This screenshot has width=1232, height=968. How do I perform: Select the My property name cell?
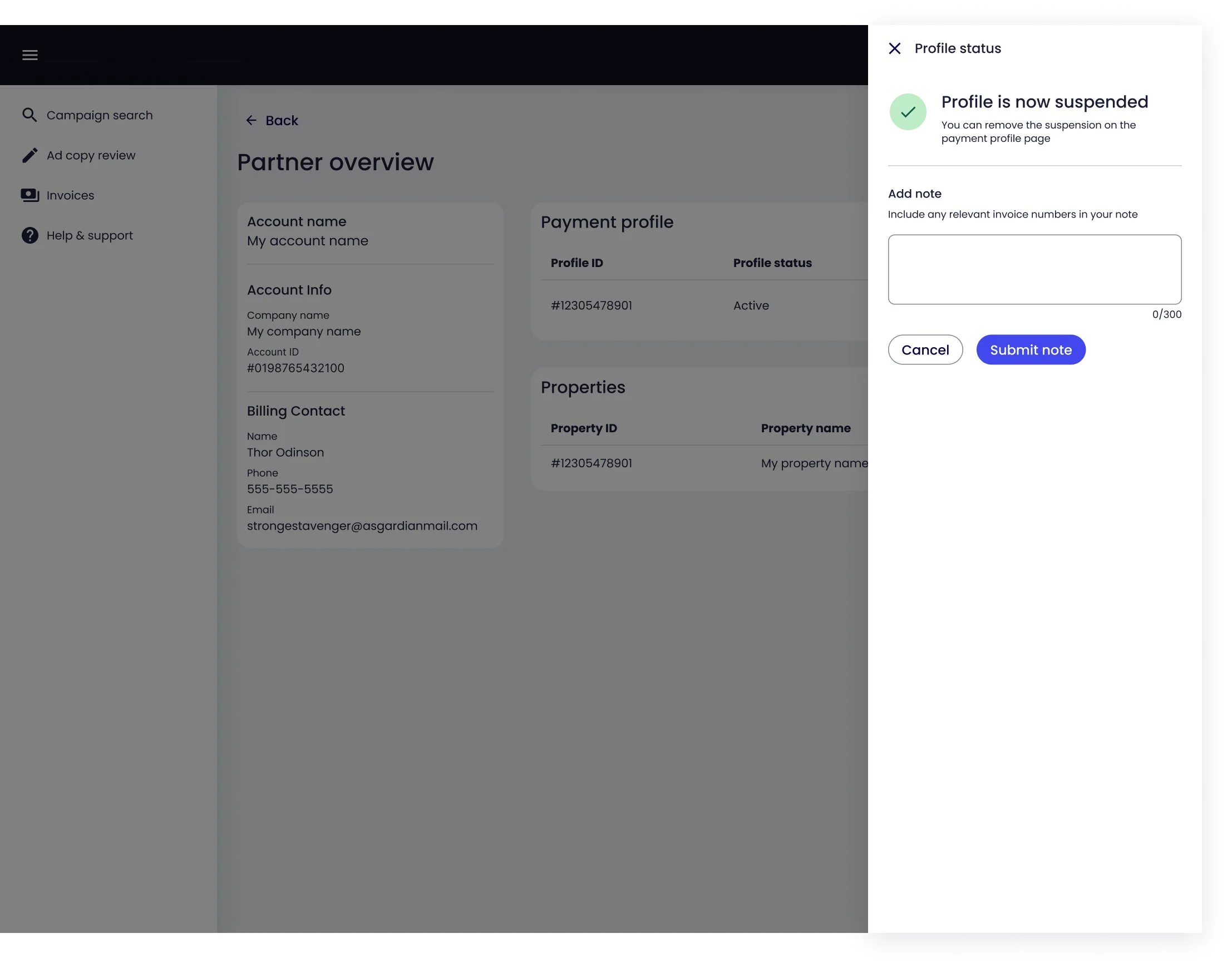pos(814,463)
